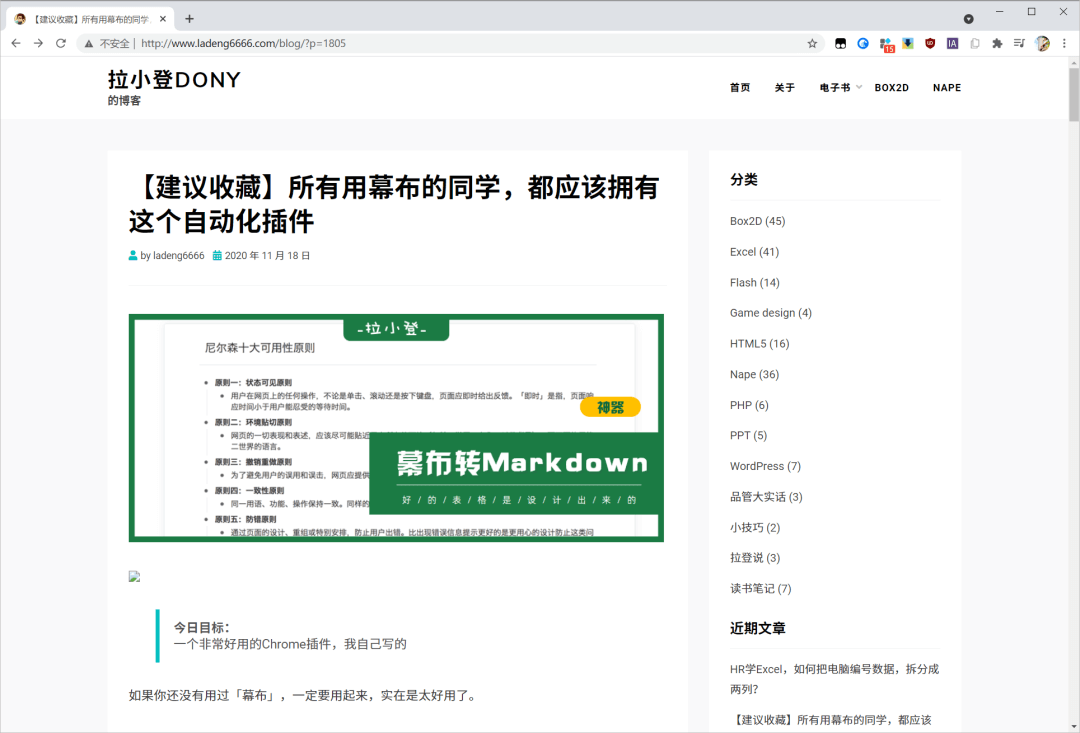Bookmark this page with star icon
This screenshot has width=1080, height=733.
[812, 43]
